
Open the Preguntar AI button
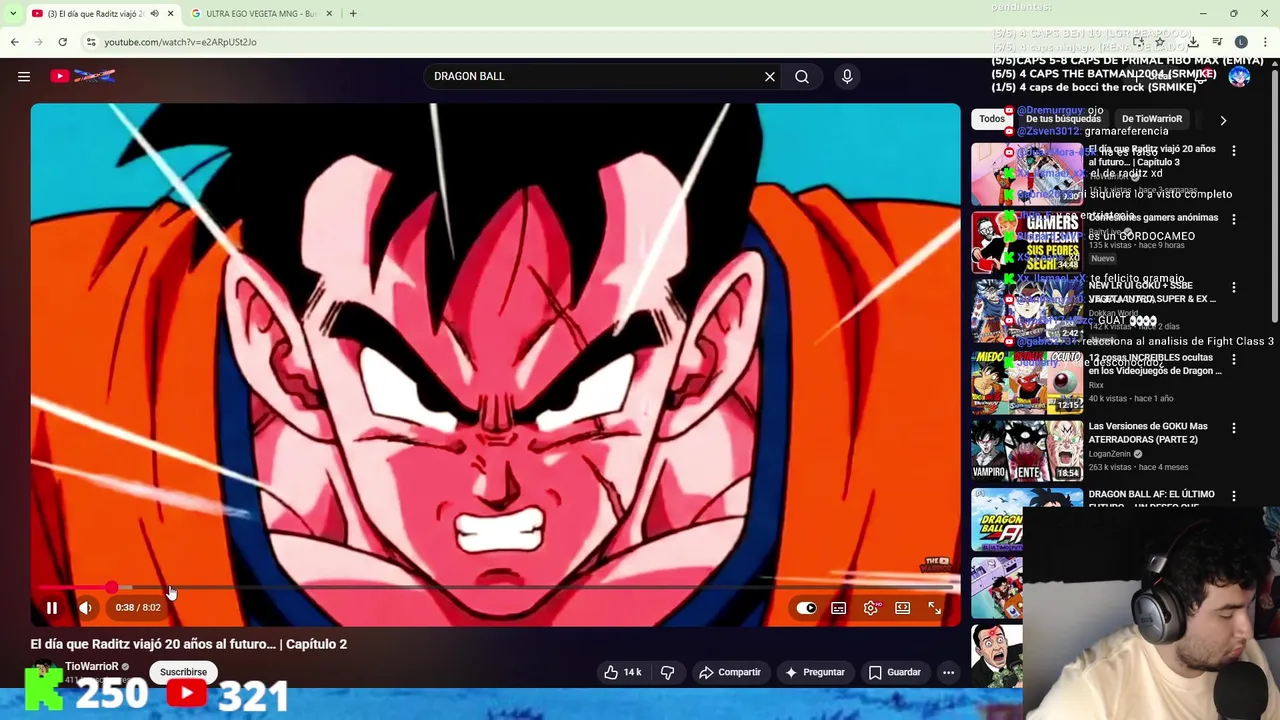(x=815, y=672)
